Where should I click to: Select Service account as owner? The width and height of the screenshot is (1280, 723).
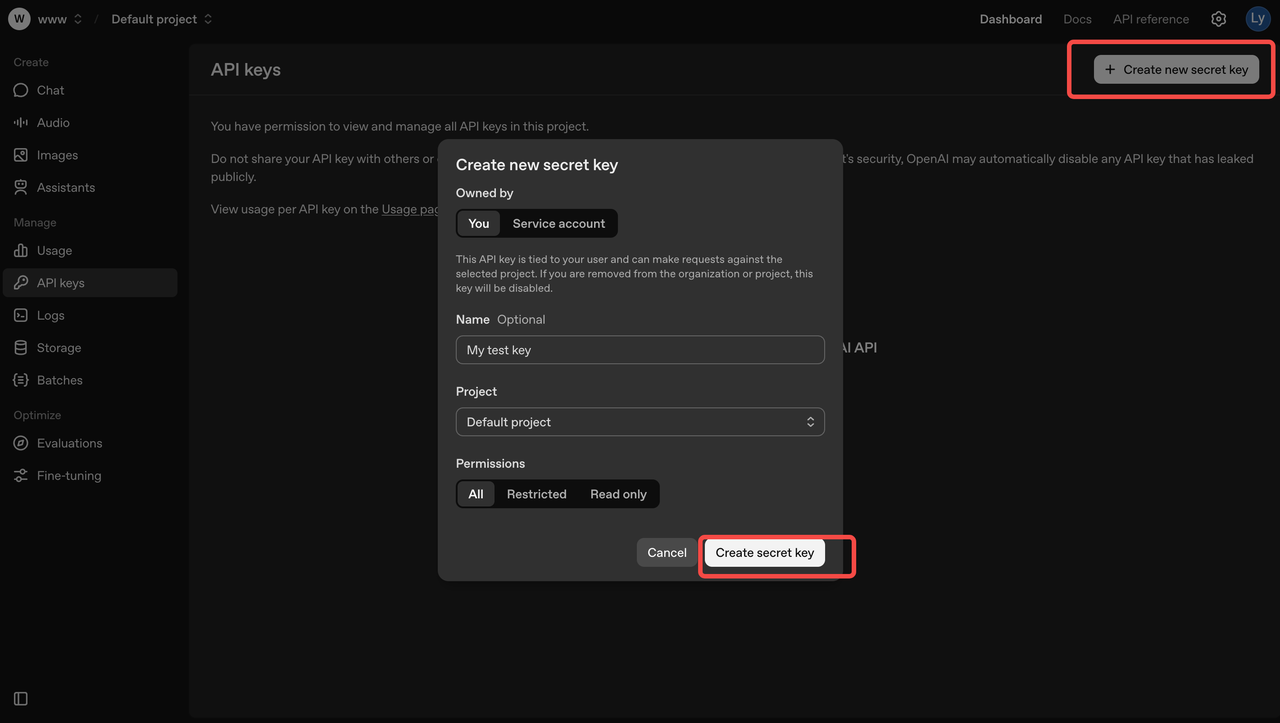[558, 223]
